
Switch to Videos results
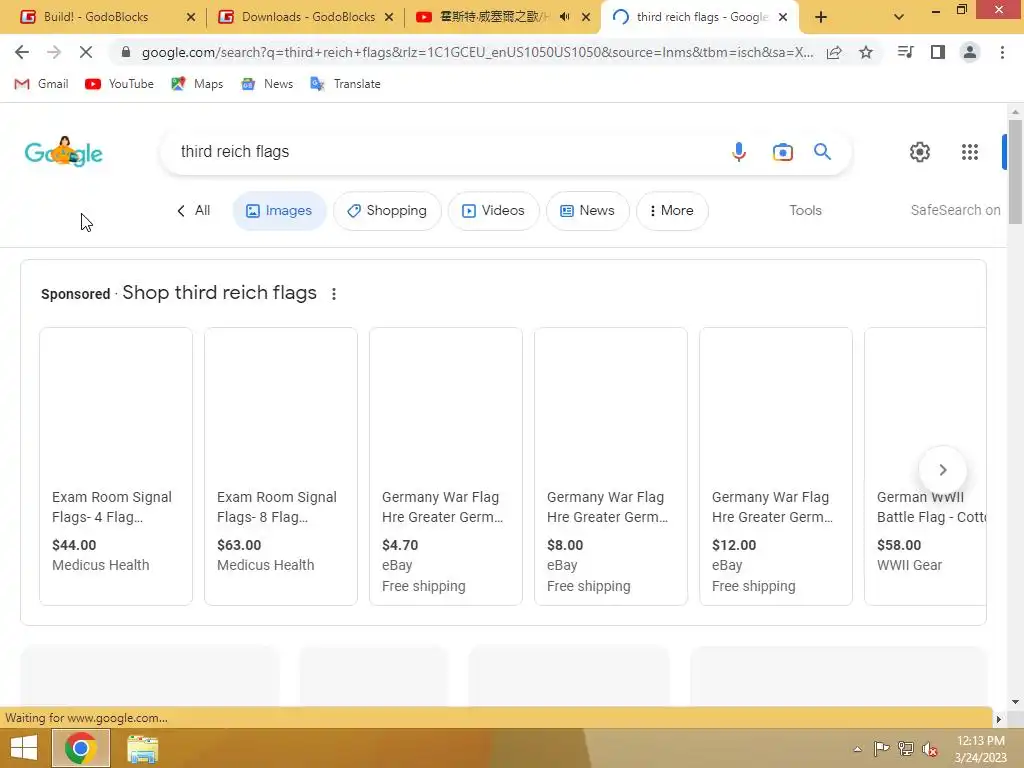494,210
